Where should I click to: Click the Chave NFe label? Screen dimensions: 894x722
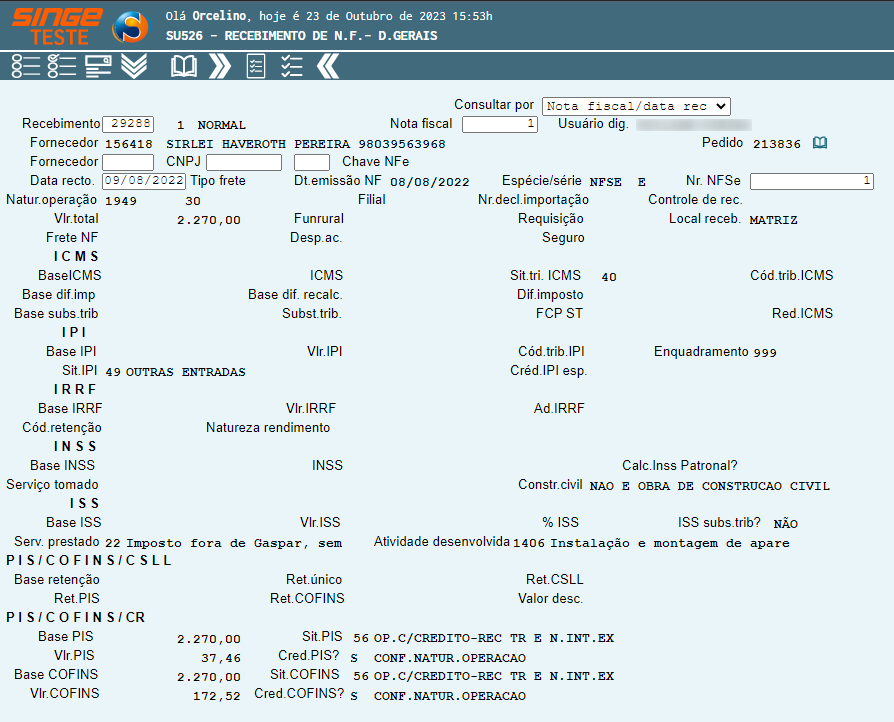tap(376, 161)
